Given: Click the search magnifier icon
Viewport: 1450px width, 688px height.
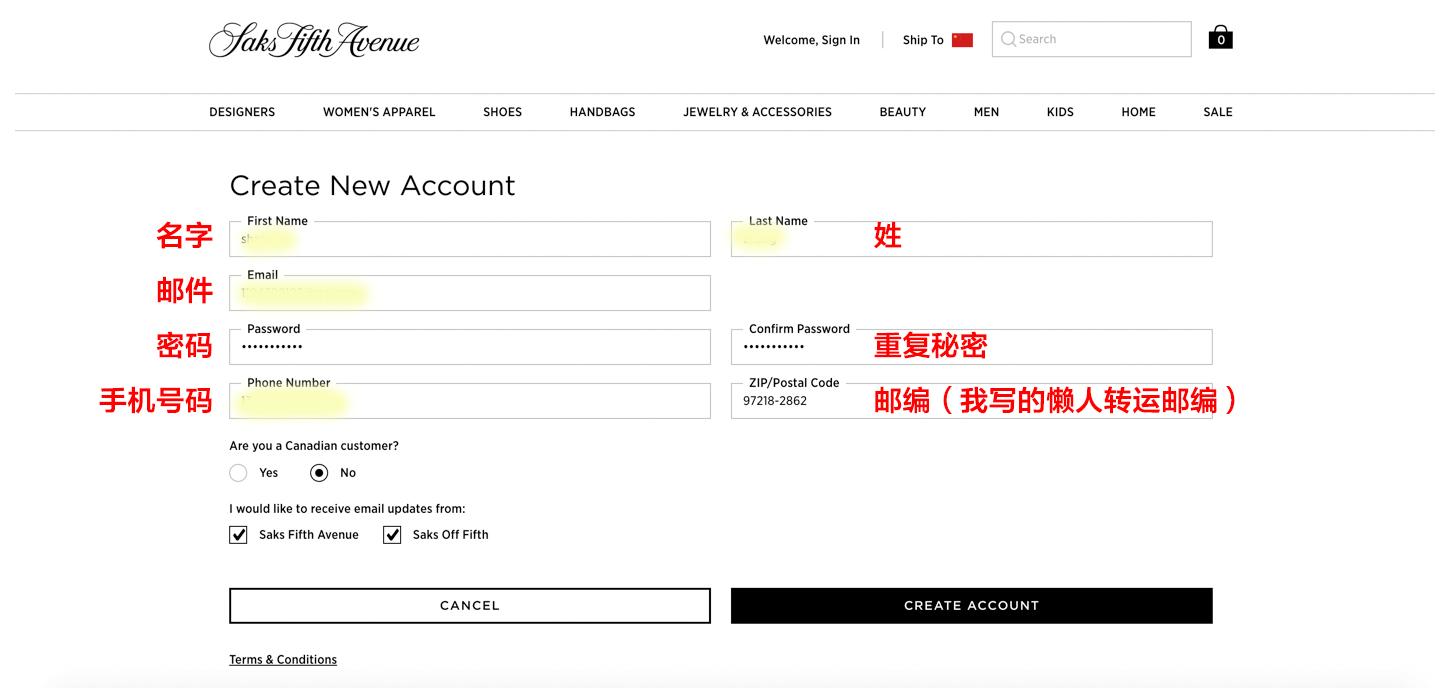Looking at the screenshot, I should coord(1008,39).
